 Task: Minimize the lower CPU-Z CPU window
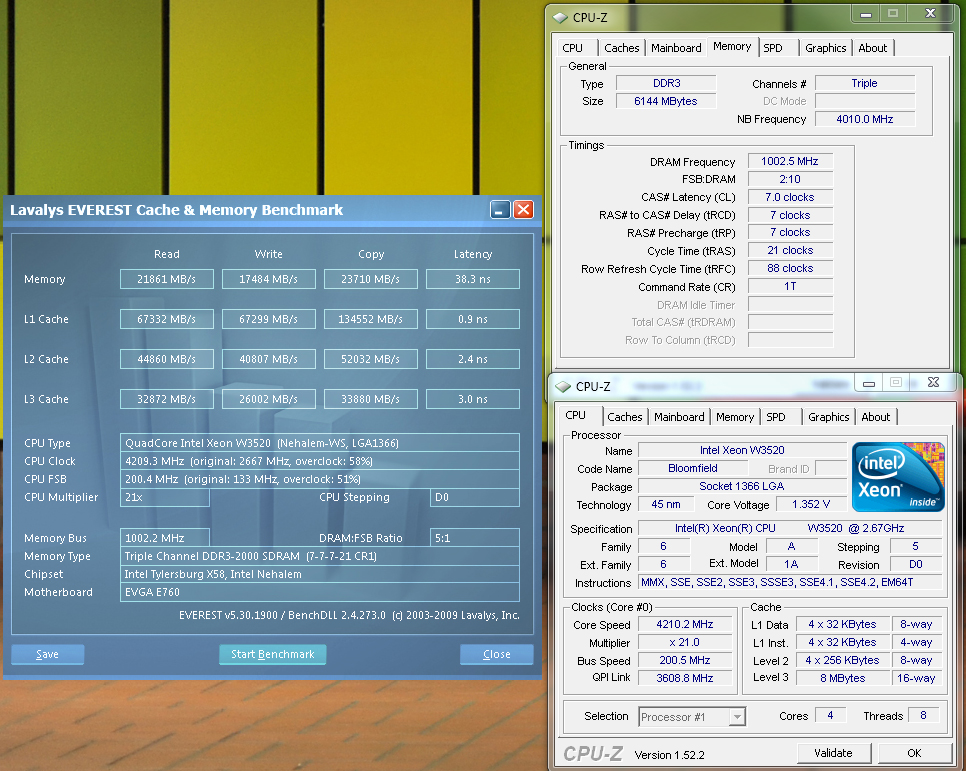tap(869, 383)
